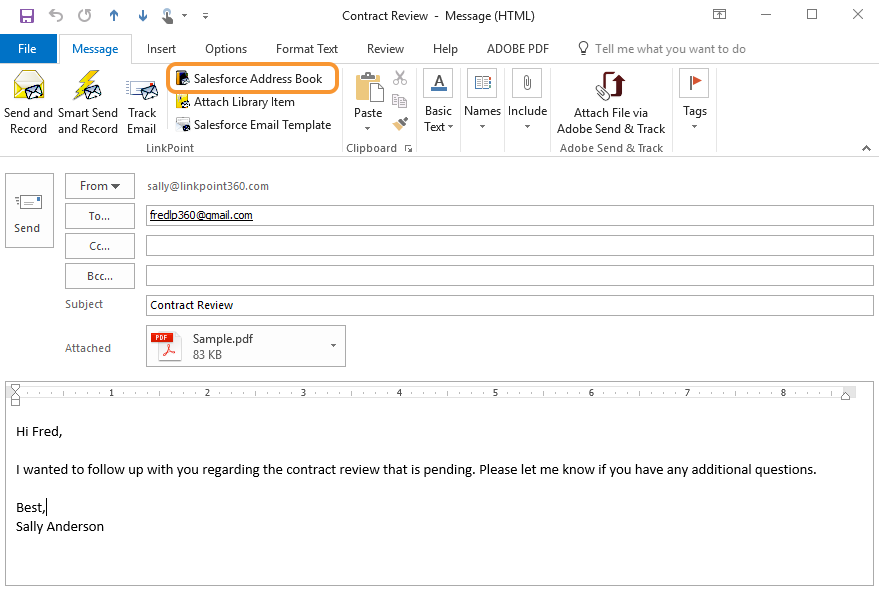Open the Help tab
The width and height of the screenshot is (879, 592).
click(445, 49)
